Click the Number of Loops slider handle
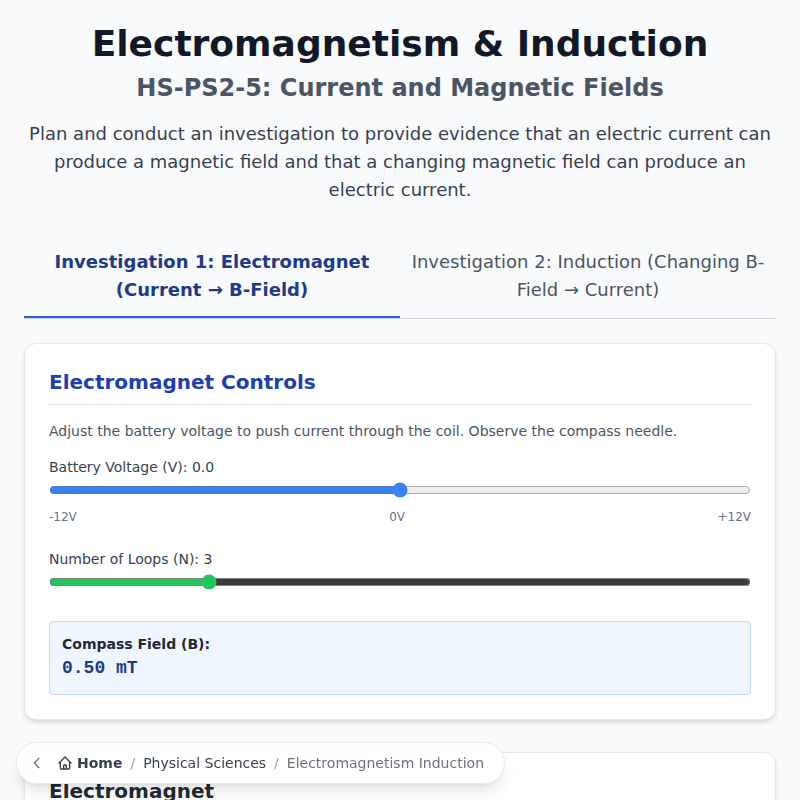The image size is (800, 800). pos(209,581)
